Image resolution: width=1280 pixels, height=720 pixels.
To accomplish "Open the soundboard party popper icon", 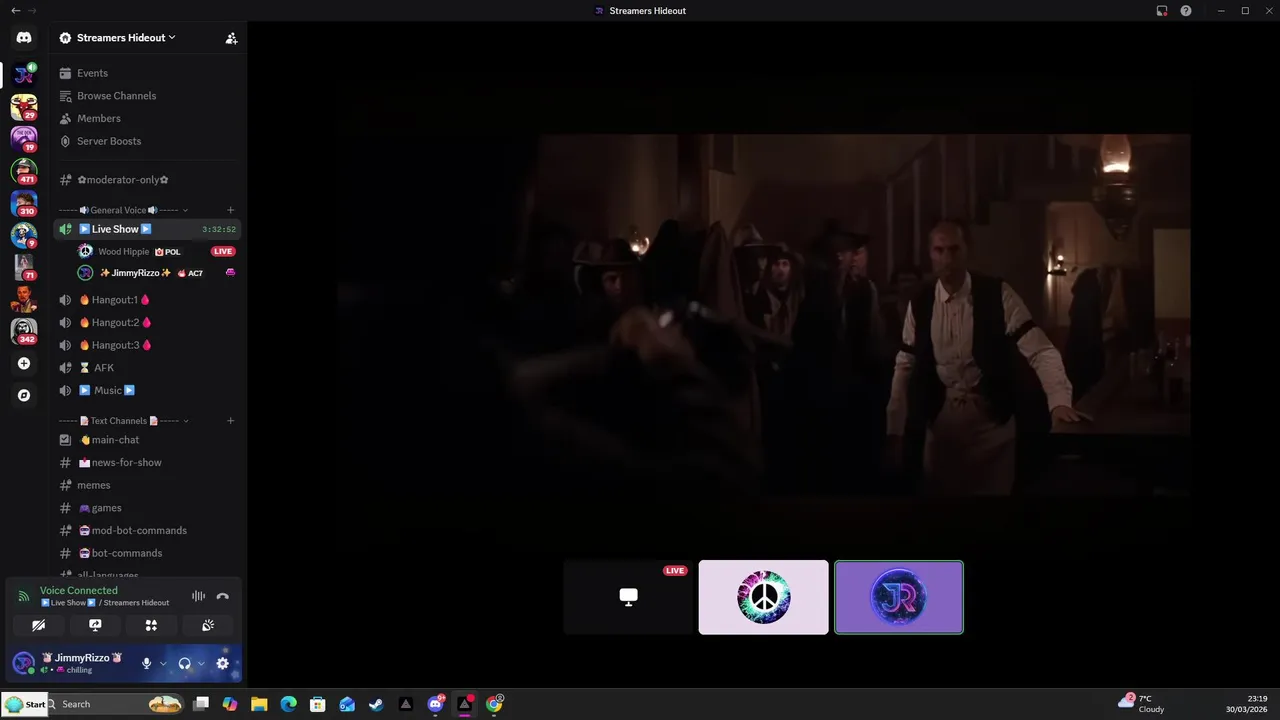I will pyautogui.click(x=208, y=625).
